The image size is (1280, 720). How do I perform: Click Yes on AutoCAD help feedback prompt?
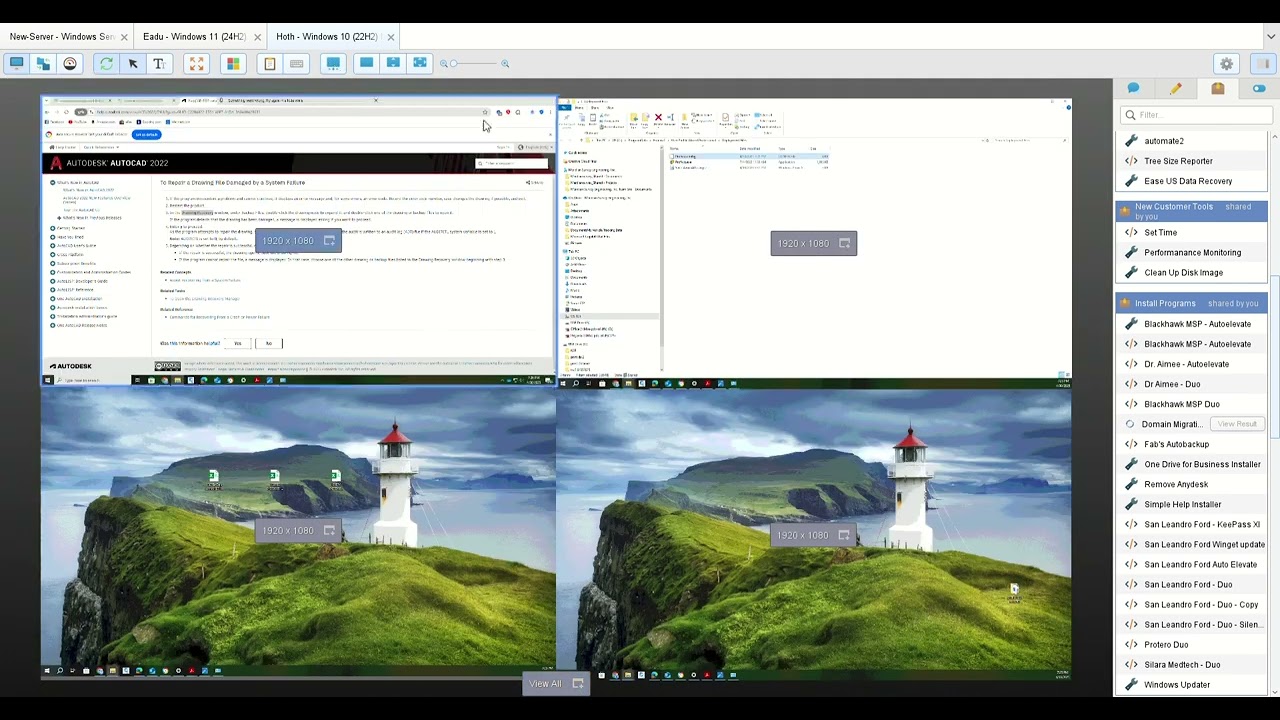(x=237, y=343)
